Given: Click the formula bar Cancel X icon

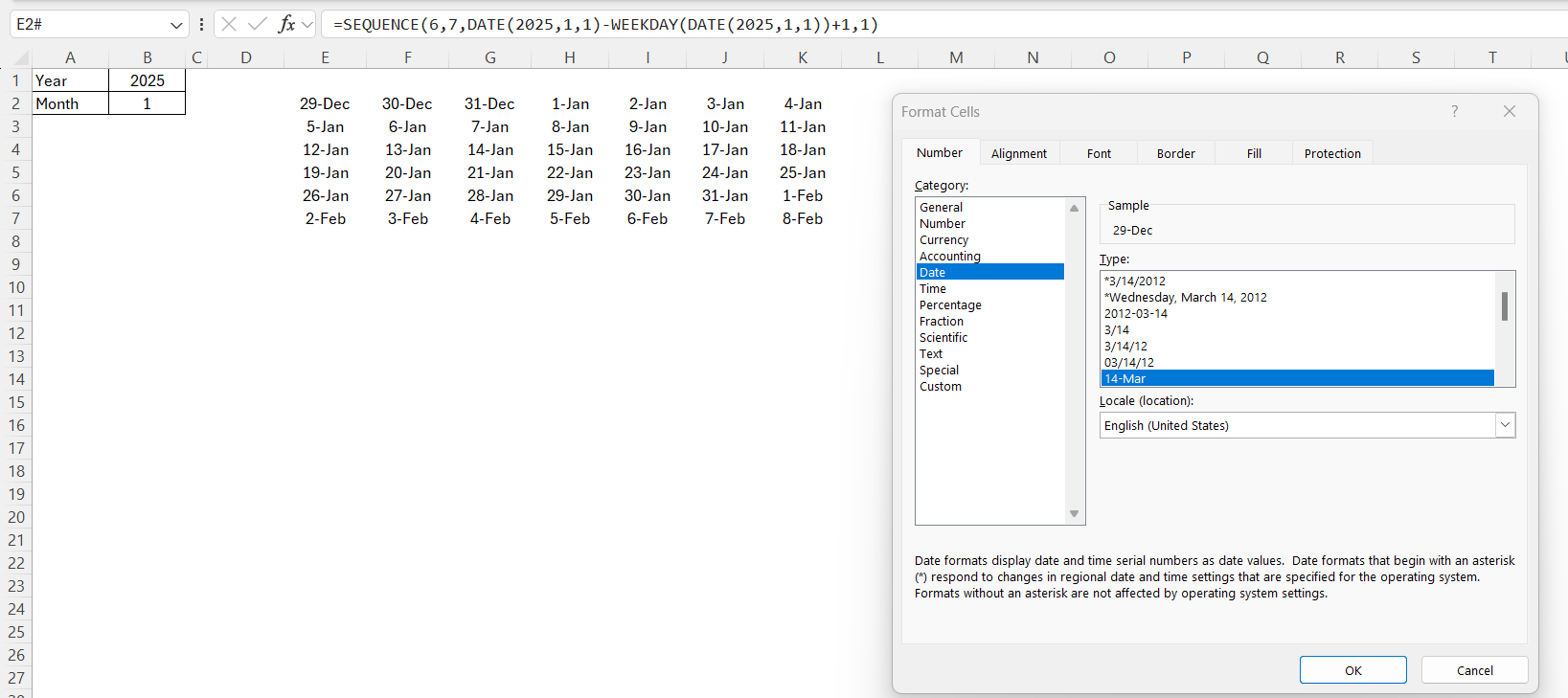Looking at the screenshot, I should pos(229,24).
